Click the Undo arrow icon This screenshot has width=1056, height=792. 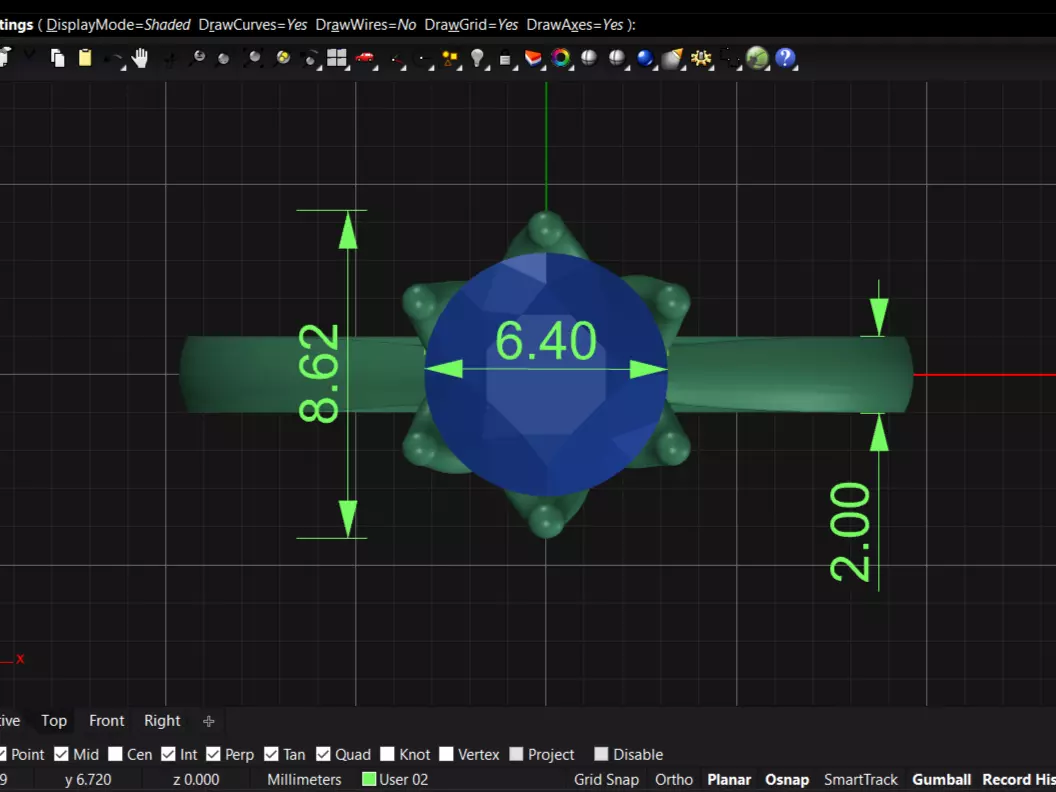(x=114, y=59)
